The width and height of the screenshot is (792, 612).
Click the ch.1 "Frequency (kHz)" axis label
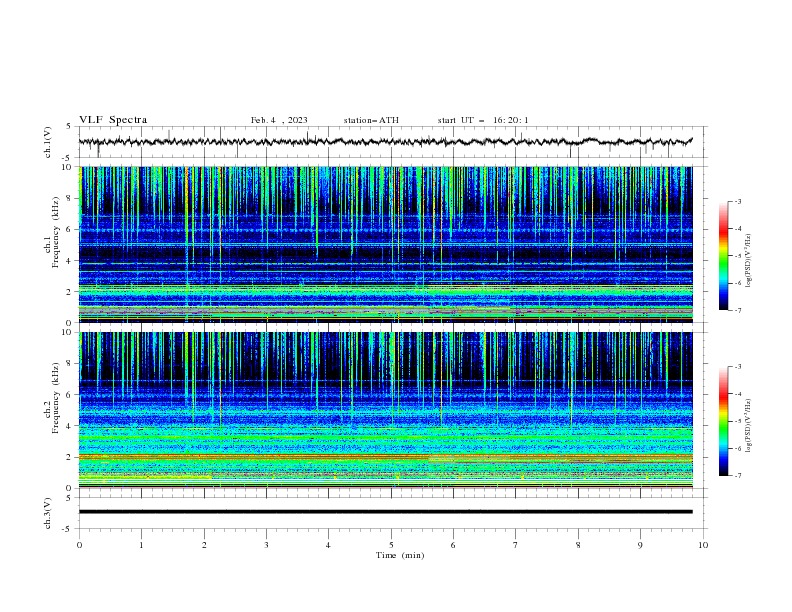pyautogui.click(x=56, y=232)
